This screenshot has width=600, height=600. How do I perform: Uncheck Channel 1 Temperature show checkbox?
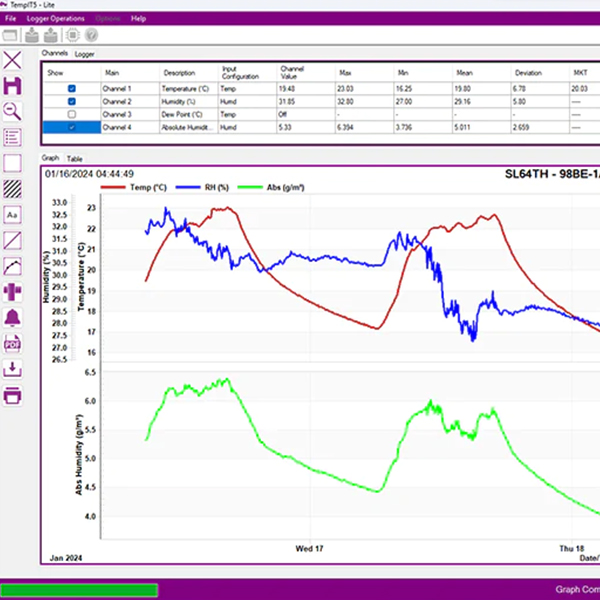point(71,89)
